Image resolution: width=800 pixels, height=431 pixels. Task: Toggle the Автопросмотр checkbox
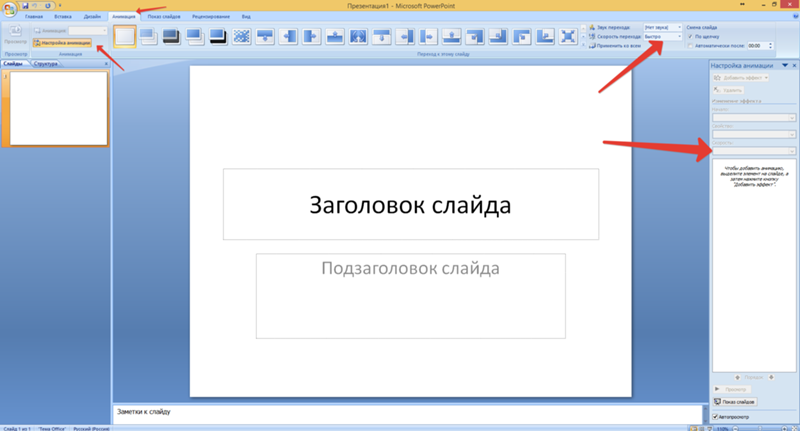(x=715, y=417)
